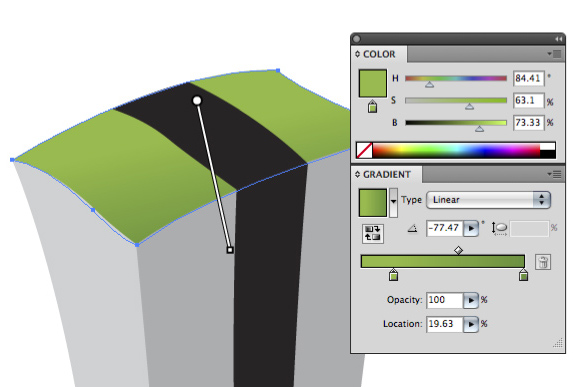Image resolution: width=580 pixels, height=387 pixels.
Task: Switch to the GRADIENT panel tab
Action: point(387,175)
